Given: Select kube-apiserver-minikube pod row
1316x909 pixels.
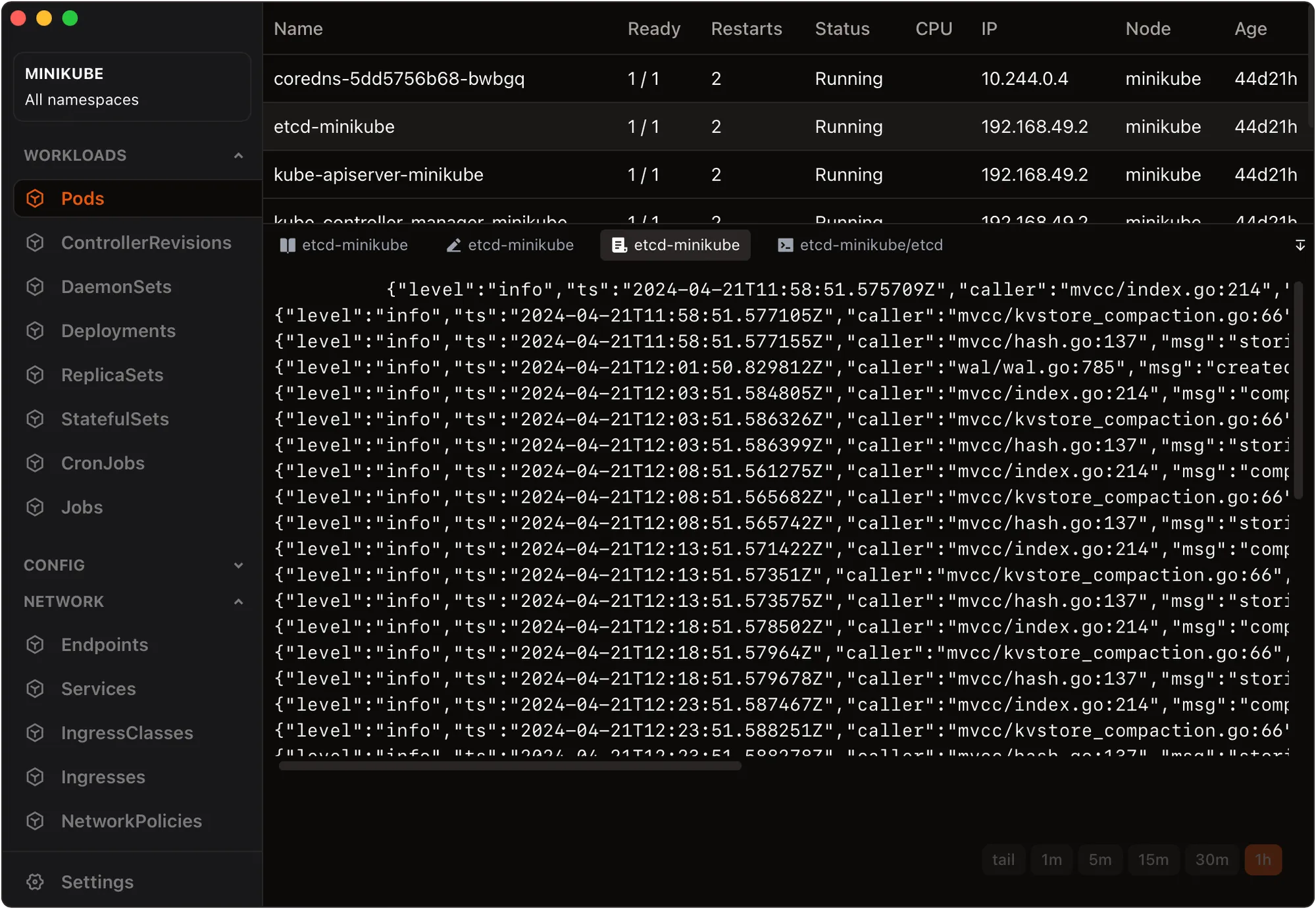Looking at the screenshot, I should 786,174.
